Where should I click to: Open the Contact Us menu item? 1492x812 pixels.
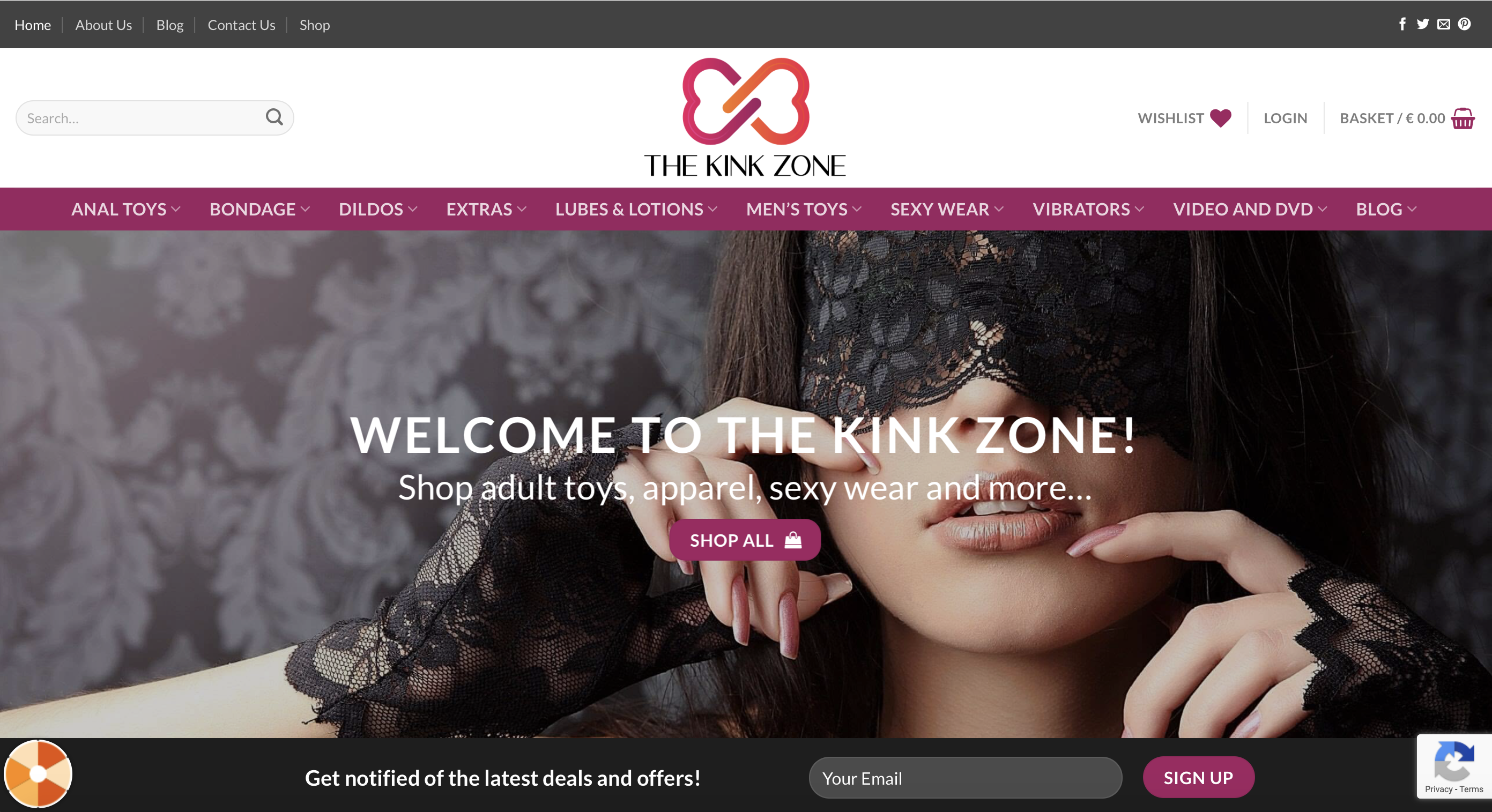tap(242, 25)
